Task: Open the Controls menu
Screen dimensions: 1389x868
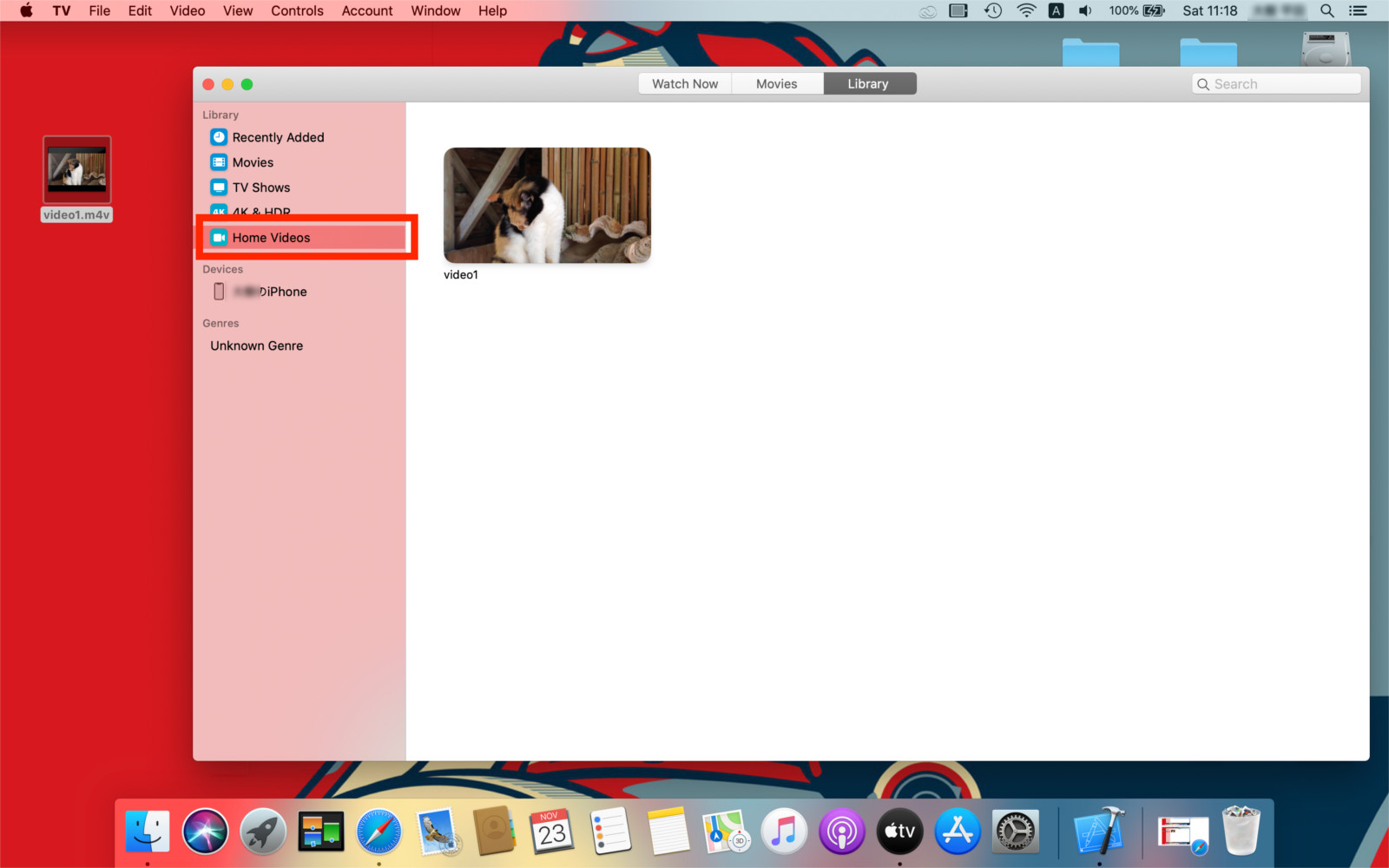Action: click(x=297, y=10)
